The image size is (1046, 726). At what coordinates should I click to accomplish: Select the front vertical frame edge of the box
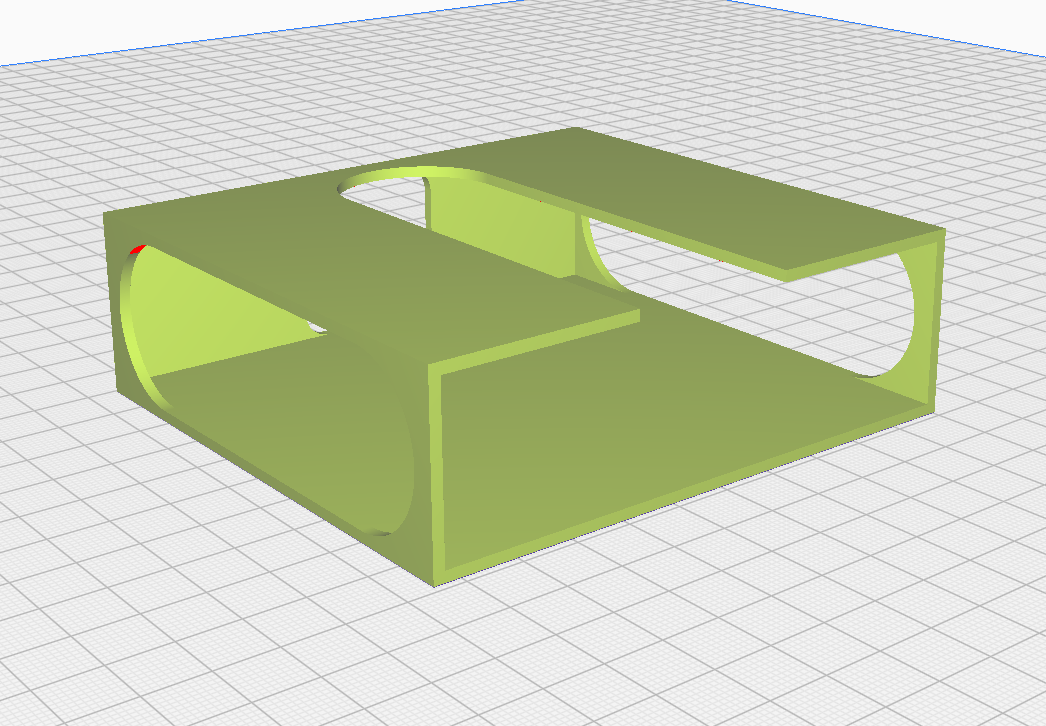(435, 474)
